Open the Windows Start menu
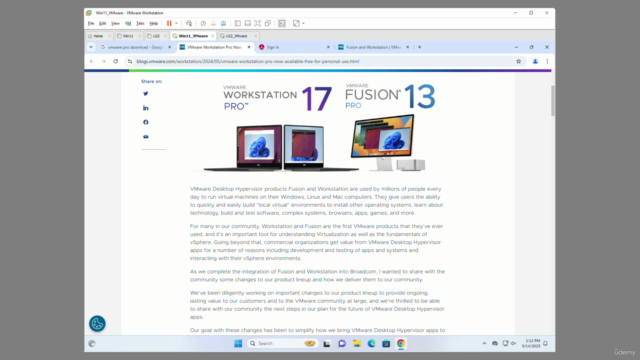 [x=238, y=344]
